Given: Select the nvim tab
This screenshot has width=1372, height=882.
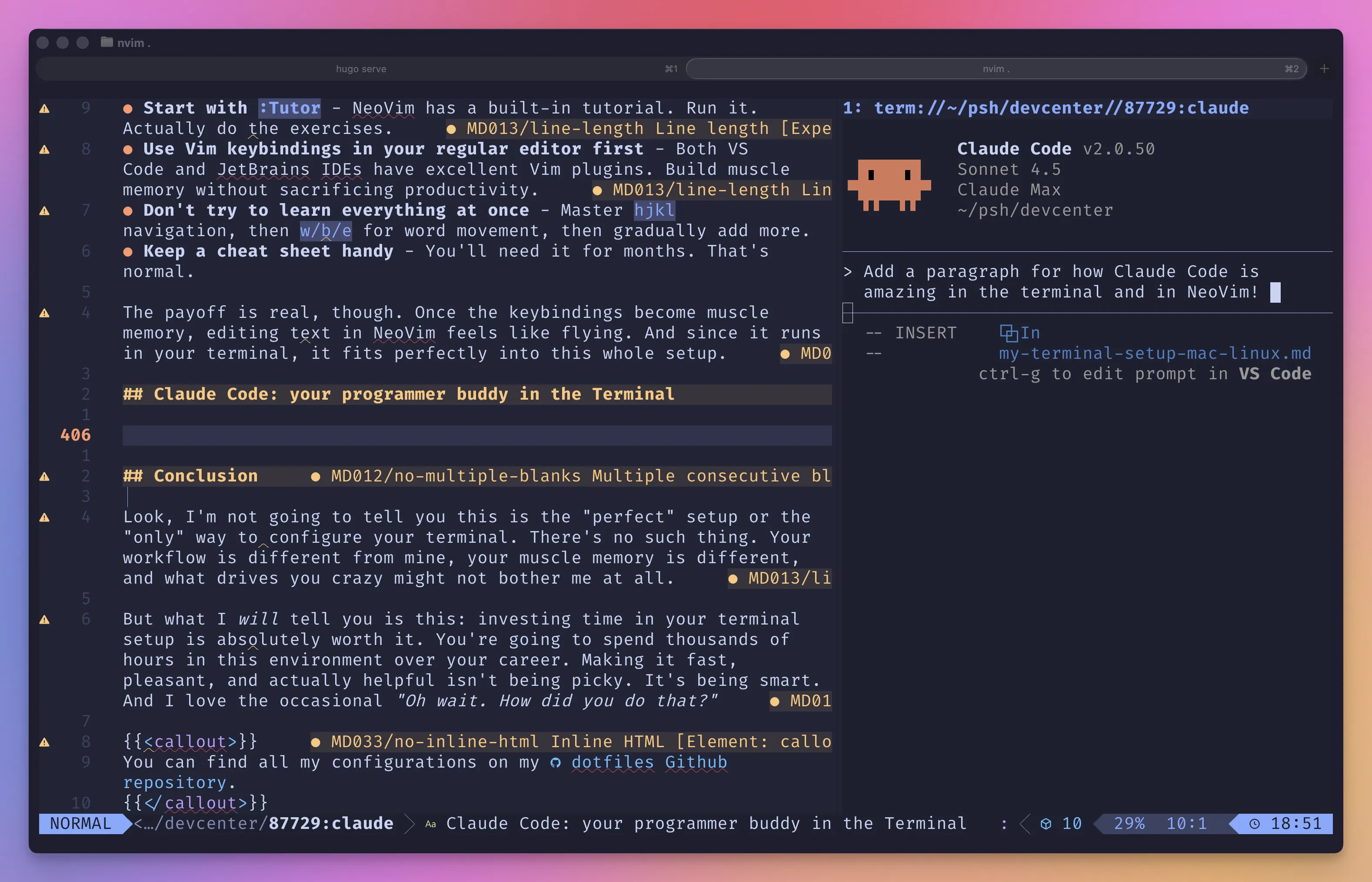Looking at the screenshot, I should coord(996,69).
